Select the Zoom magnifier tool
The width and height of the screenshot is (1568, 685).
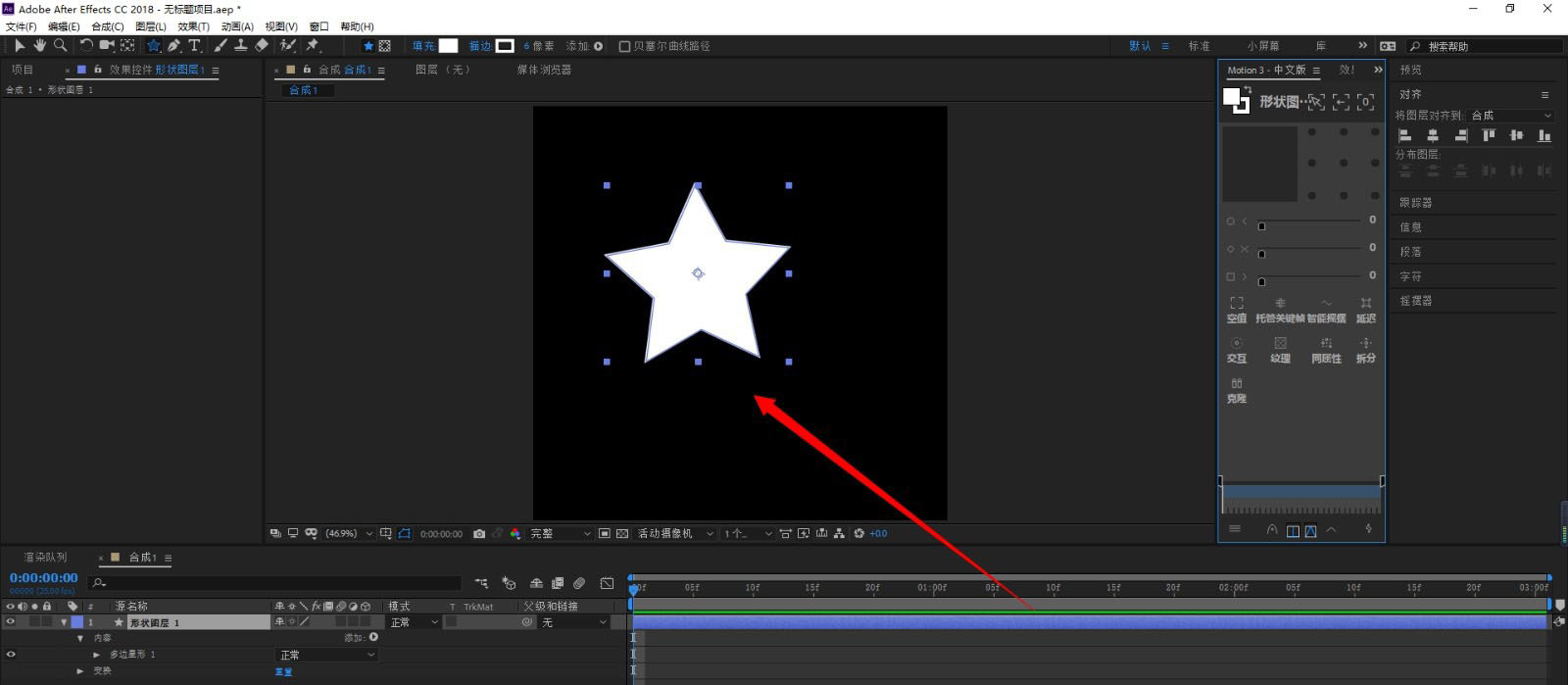61,45
